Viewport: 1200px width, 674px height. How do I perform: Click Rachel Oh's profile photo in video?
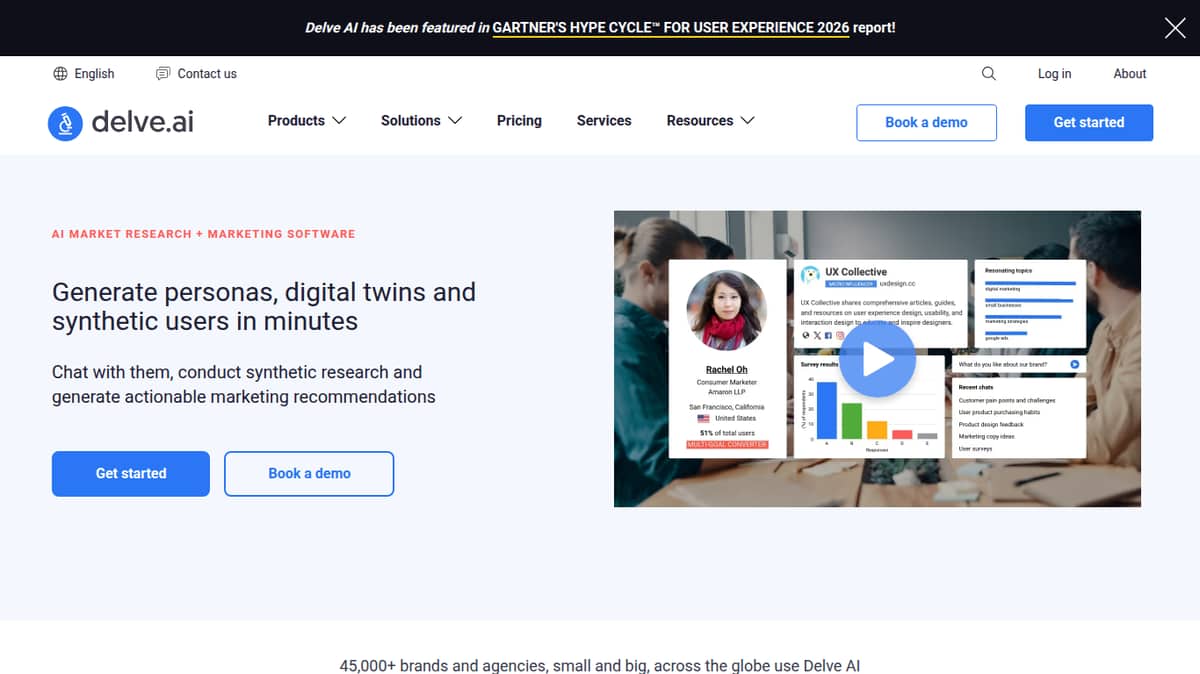pyautogui.click(x=727, y=311)
